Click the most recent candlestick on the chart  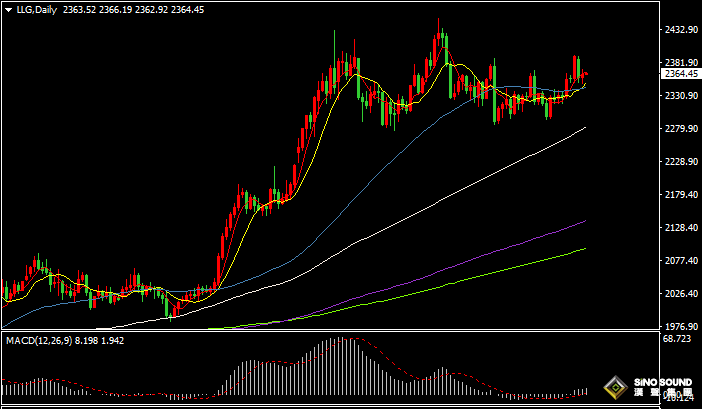click(585, 74)
